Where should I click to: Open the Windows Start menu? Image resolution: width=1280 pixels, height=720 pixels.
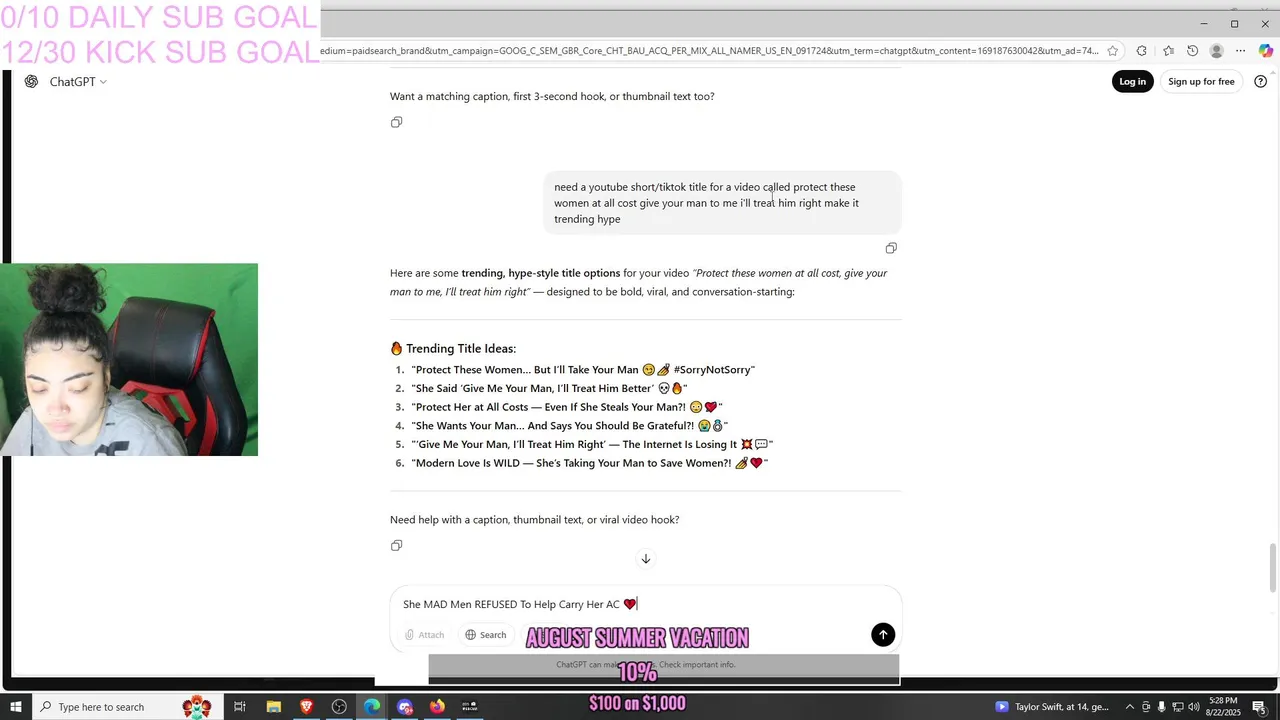tap(15, 707)
